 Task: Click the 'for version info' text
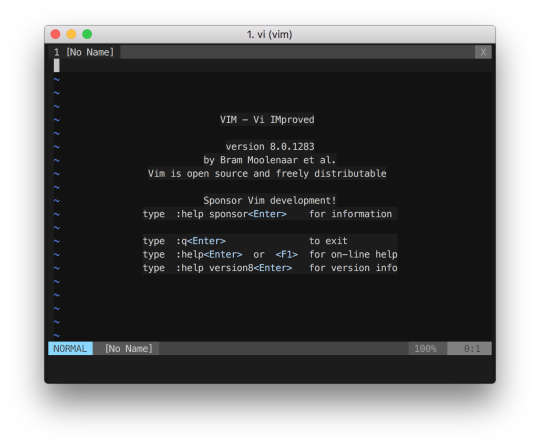pyautogui.click(x=353, y=268)
